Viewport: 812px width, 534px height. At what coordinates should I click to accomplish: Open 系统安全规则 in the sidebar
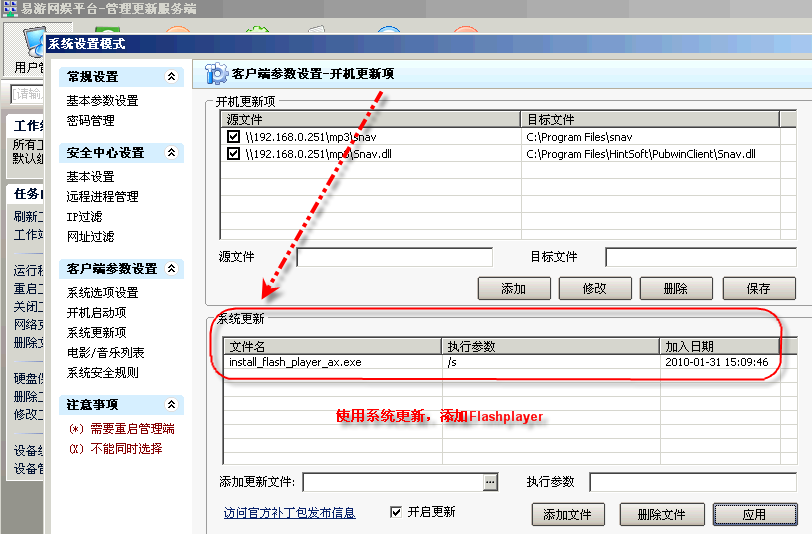point(103,372)
